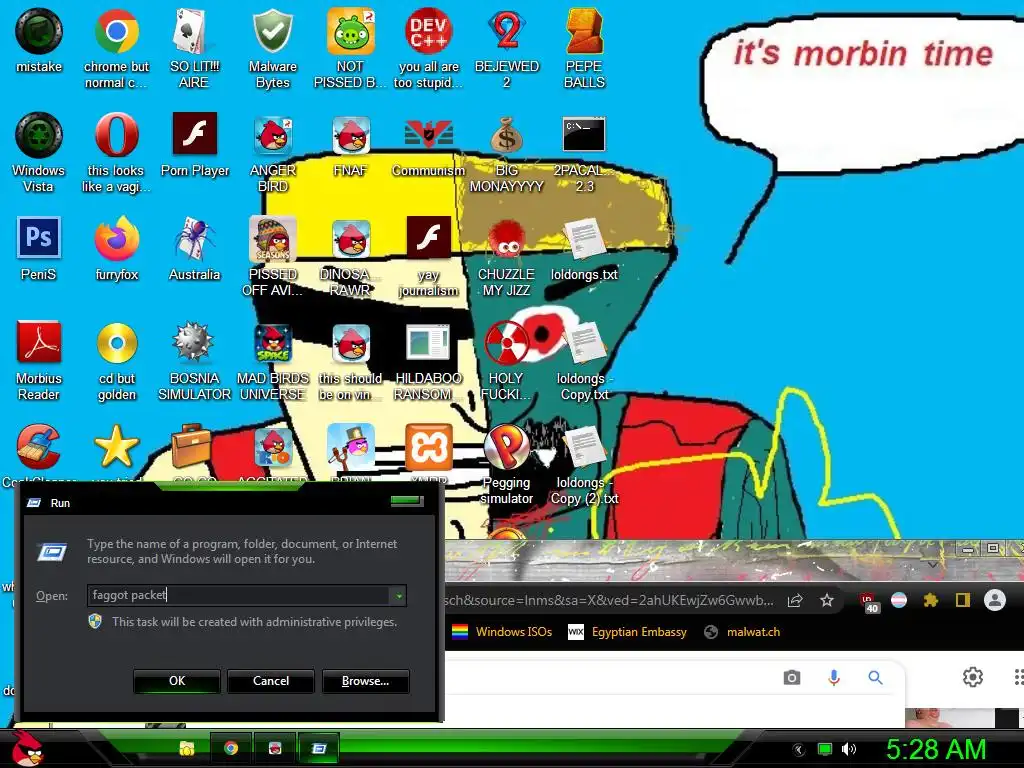Expand the Open dropdown arrow in Run
The height and width of the screenshot is (768, 1024).
click(x=398, y=596)
